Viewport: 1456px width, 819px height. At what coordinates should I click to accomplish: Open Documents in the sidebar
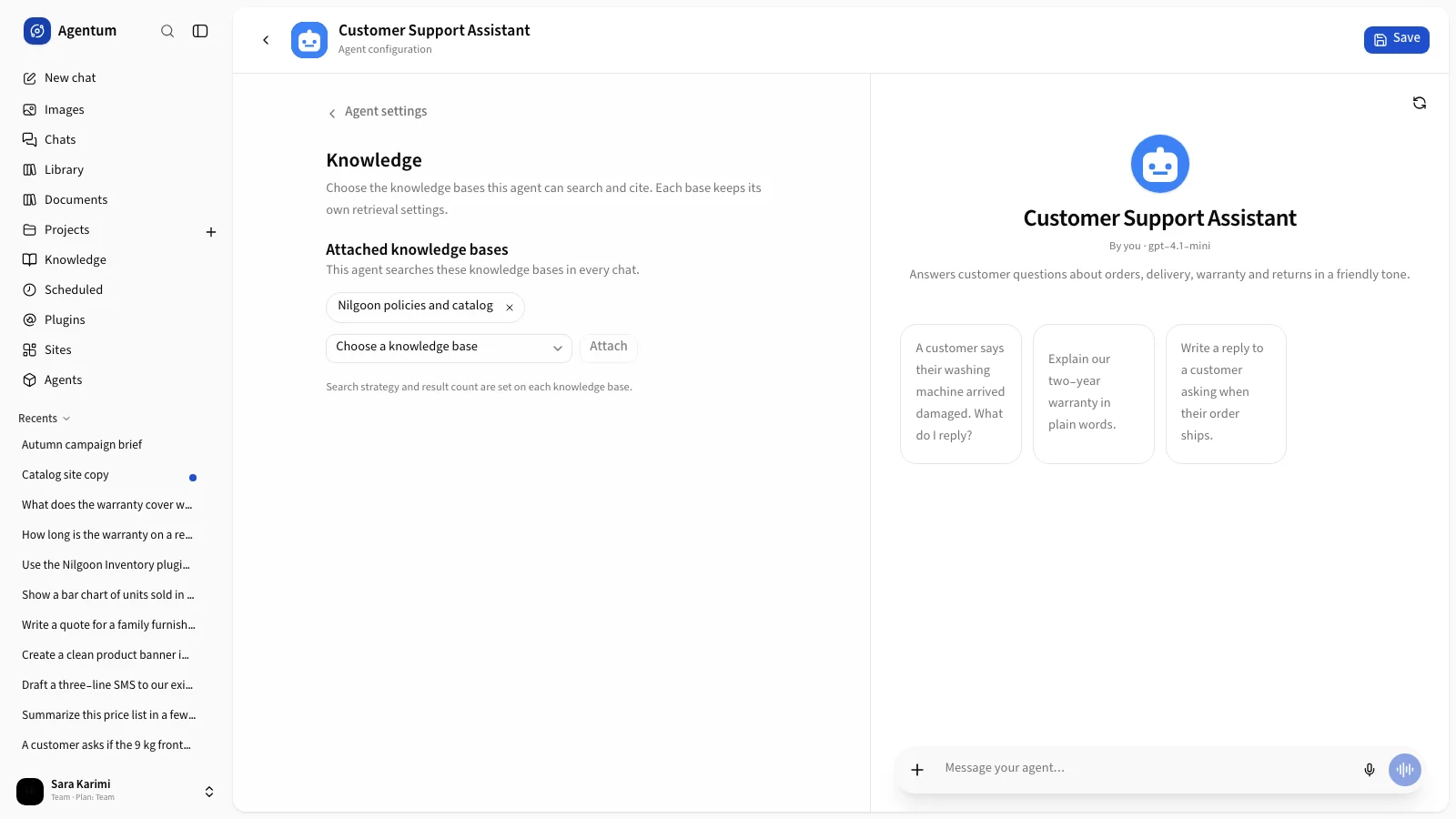116,199
